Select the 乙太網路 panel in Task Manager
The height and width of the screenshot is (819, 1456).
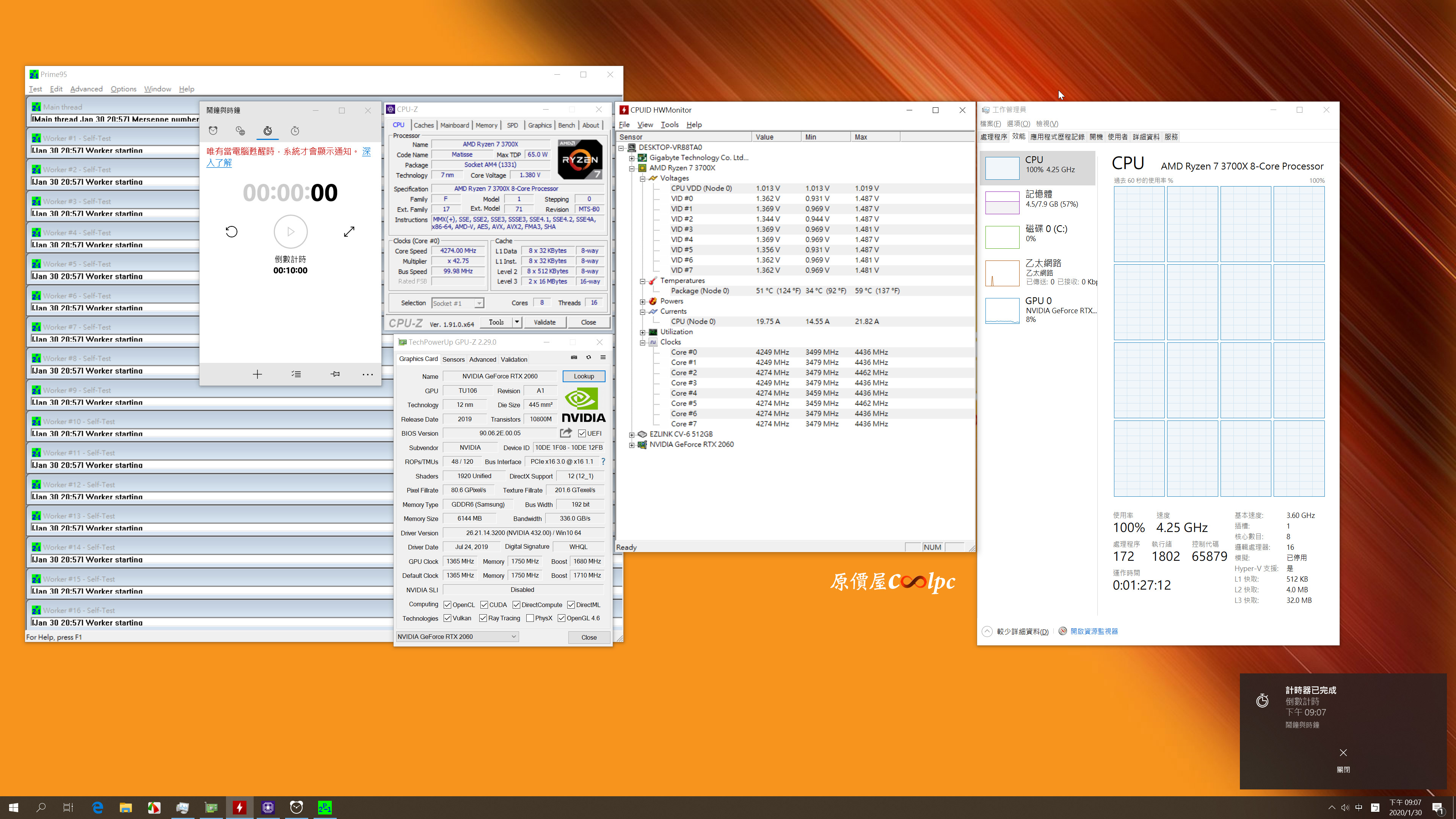tap(1038, 273)
